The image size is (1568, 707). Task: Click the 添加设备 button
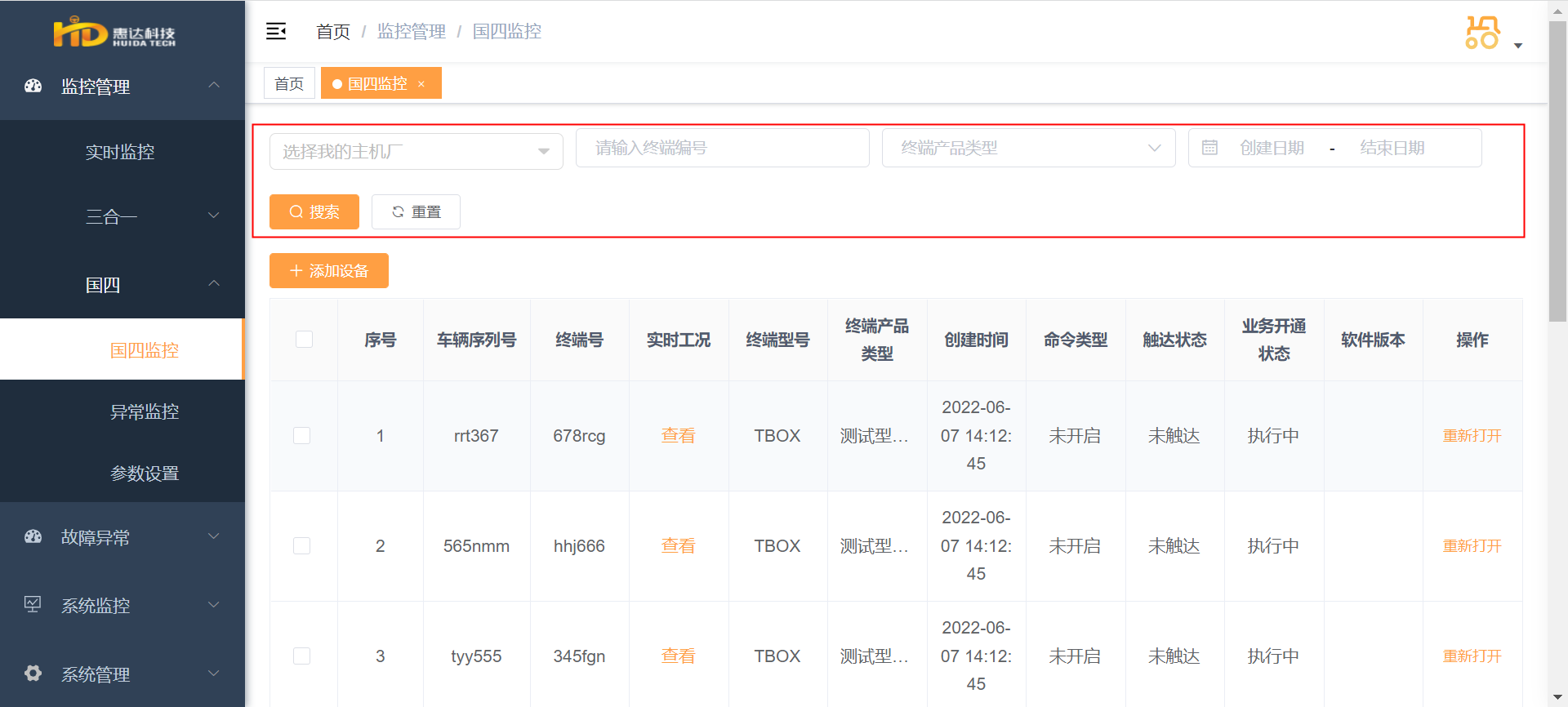pyautogui.click(x=329, y=270)
